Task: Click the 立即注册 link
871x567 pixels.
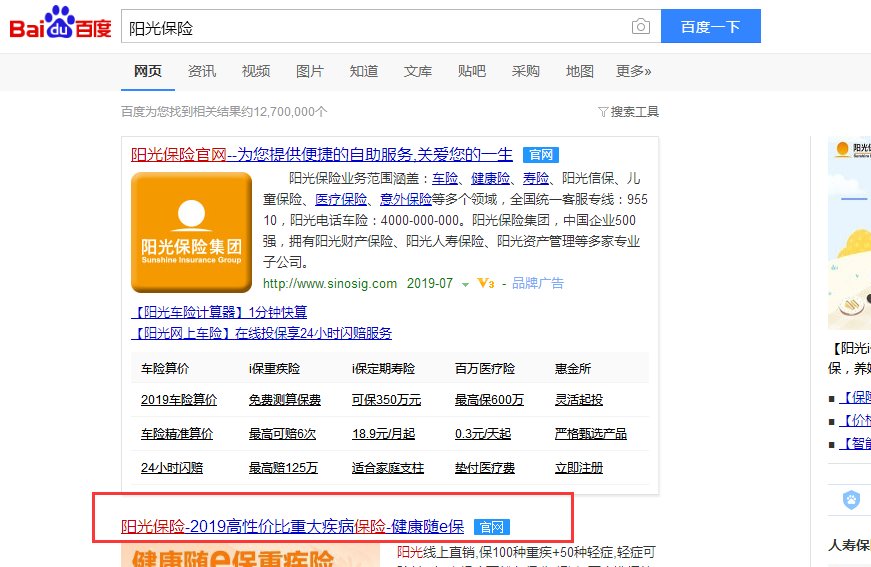Action: pos(579,468)
